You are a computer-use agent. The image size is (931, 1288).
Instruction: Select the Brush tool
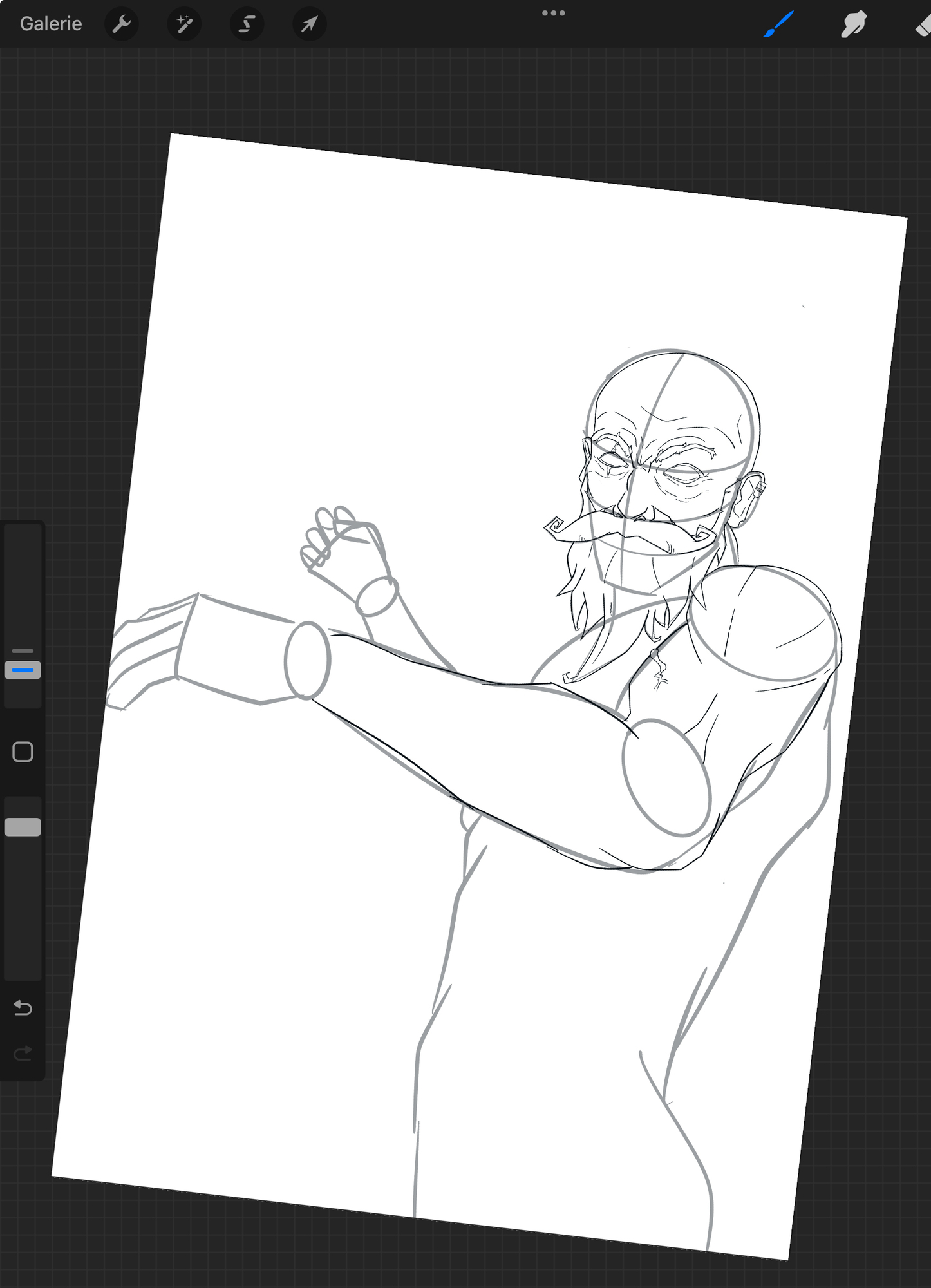778,24
